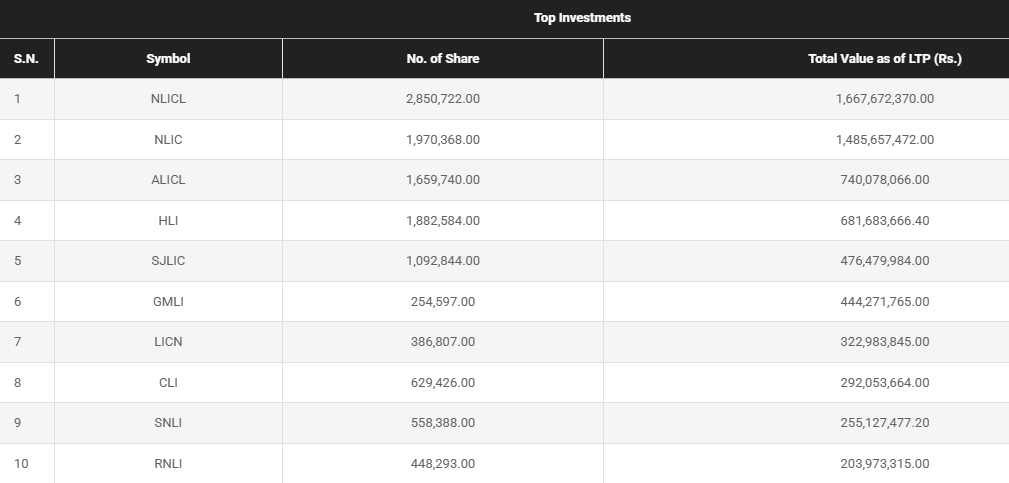Select the NLICL symbol cell
The height and width of the screenshot is (483, 1009).
(x=168, y=99)
